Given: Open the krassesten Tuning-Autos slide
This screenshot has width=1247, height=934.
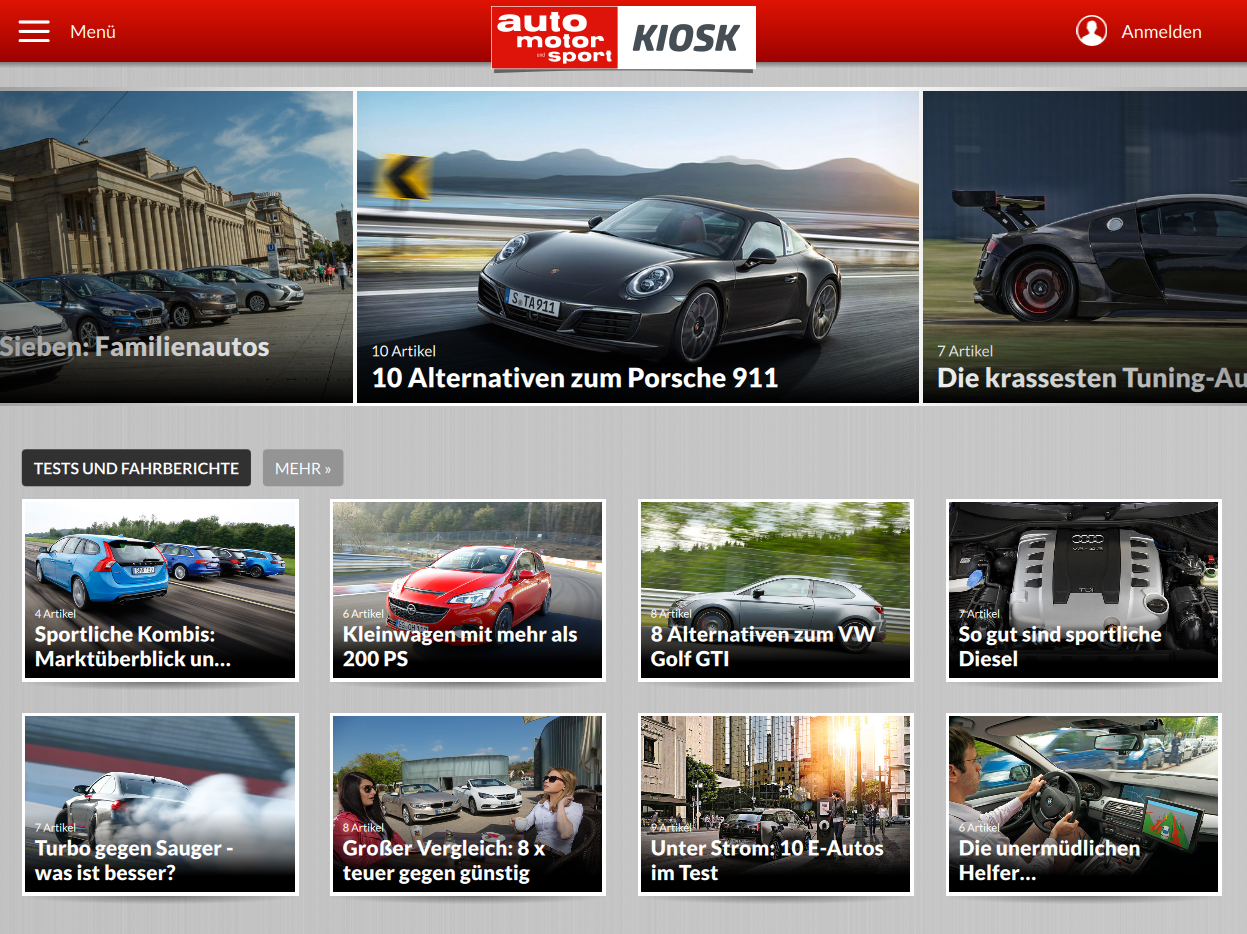Looking at the screenshot, I should (x=1085, y=247).
